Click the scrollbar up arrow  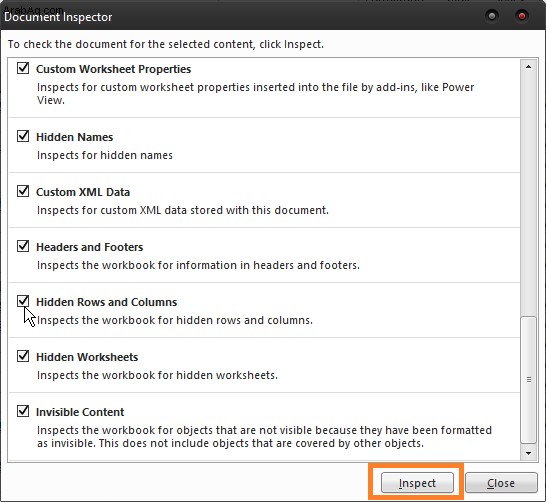click(528, 66)
